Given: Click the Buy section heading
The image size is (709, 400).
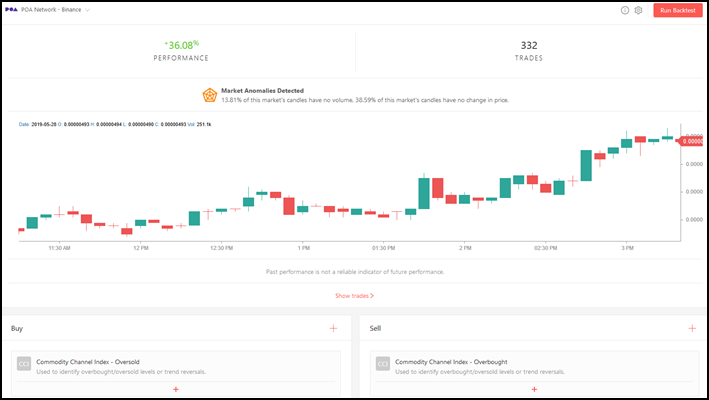Looking at the screenshot, I should 17,328.
